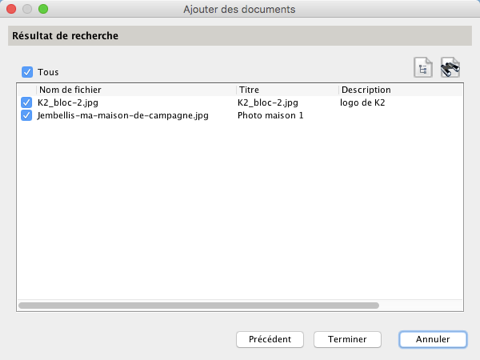The height and width of the screenshot is (360, 480).
Task: Click the binoculars search icon
Action: pyautogui.click(x=450, y=68)
